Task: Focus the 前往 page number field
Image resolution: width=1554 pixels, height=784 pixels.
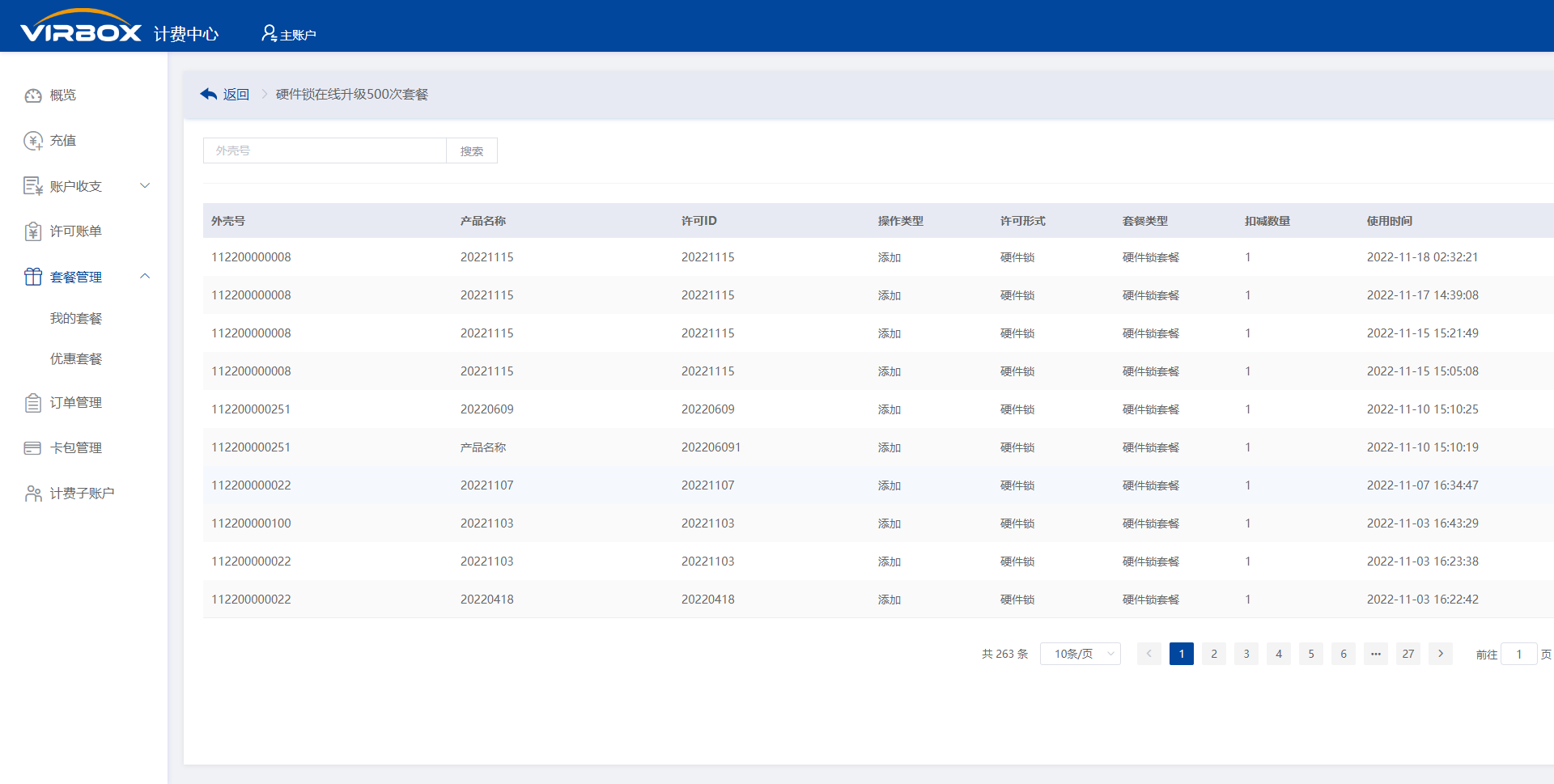Action: pyautogui.click(x=1519, y=654)
